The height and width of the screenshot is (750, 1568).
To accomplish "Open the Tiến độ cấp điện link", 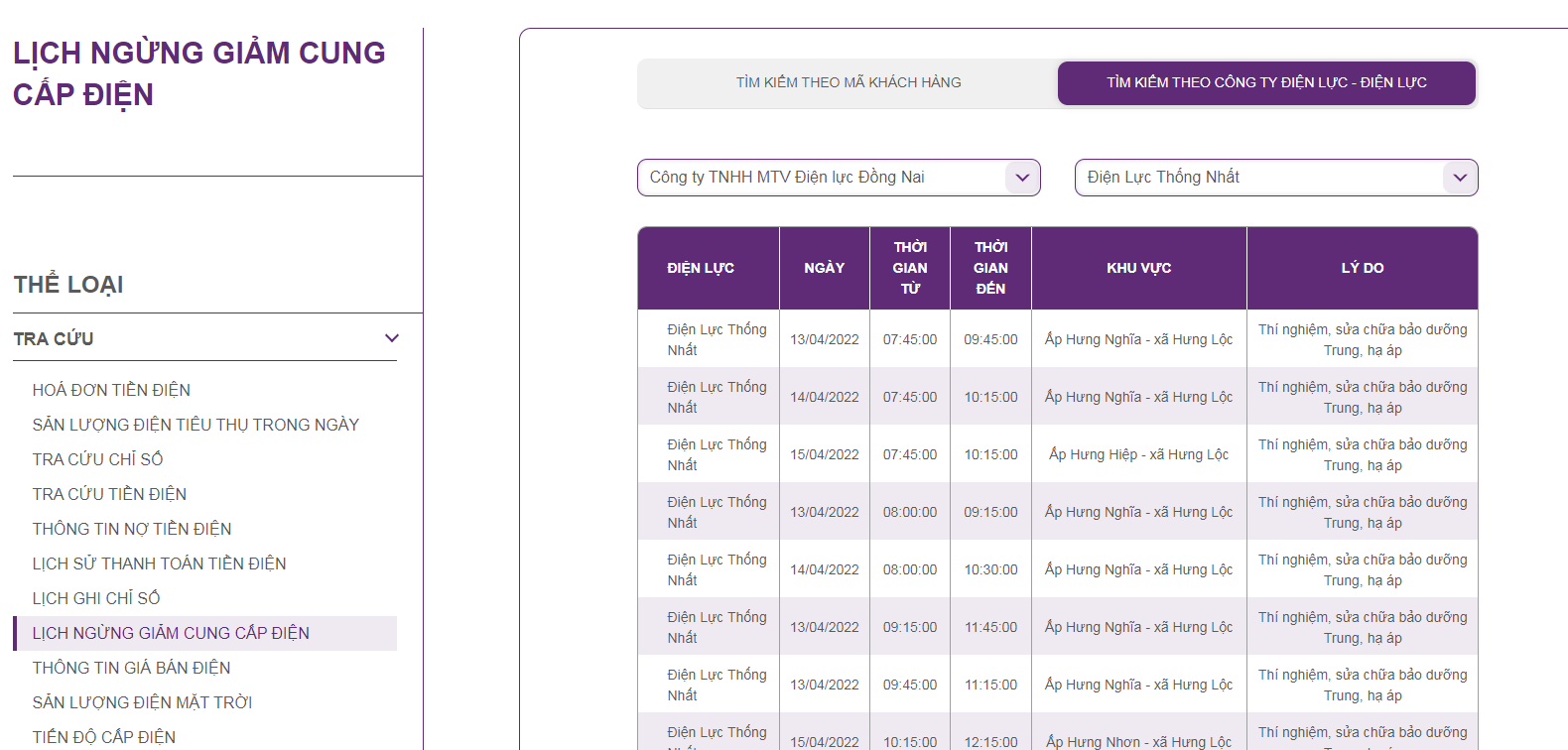I will point(104,737).
